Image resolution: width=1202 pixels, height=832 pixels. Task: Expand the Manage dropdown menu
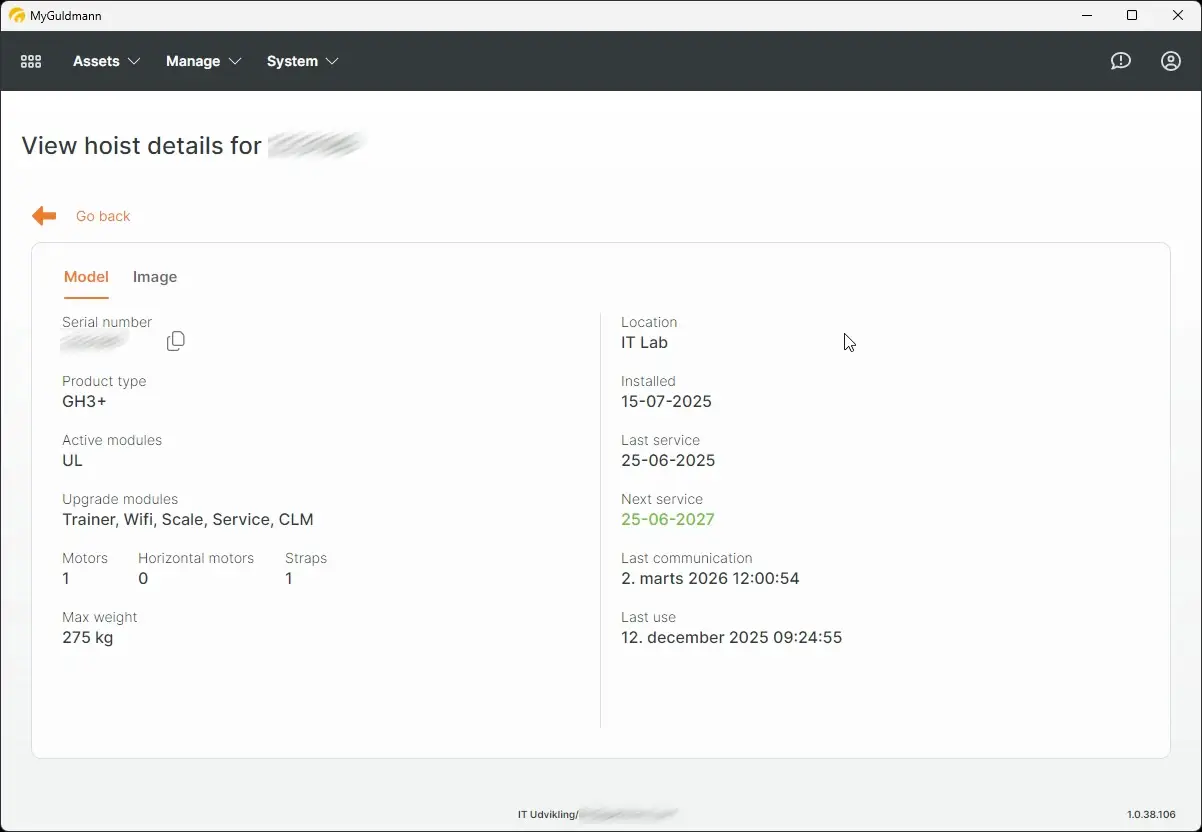[203, 61]
